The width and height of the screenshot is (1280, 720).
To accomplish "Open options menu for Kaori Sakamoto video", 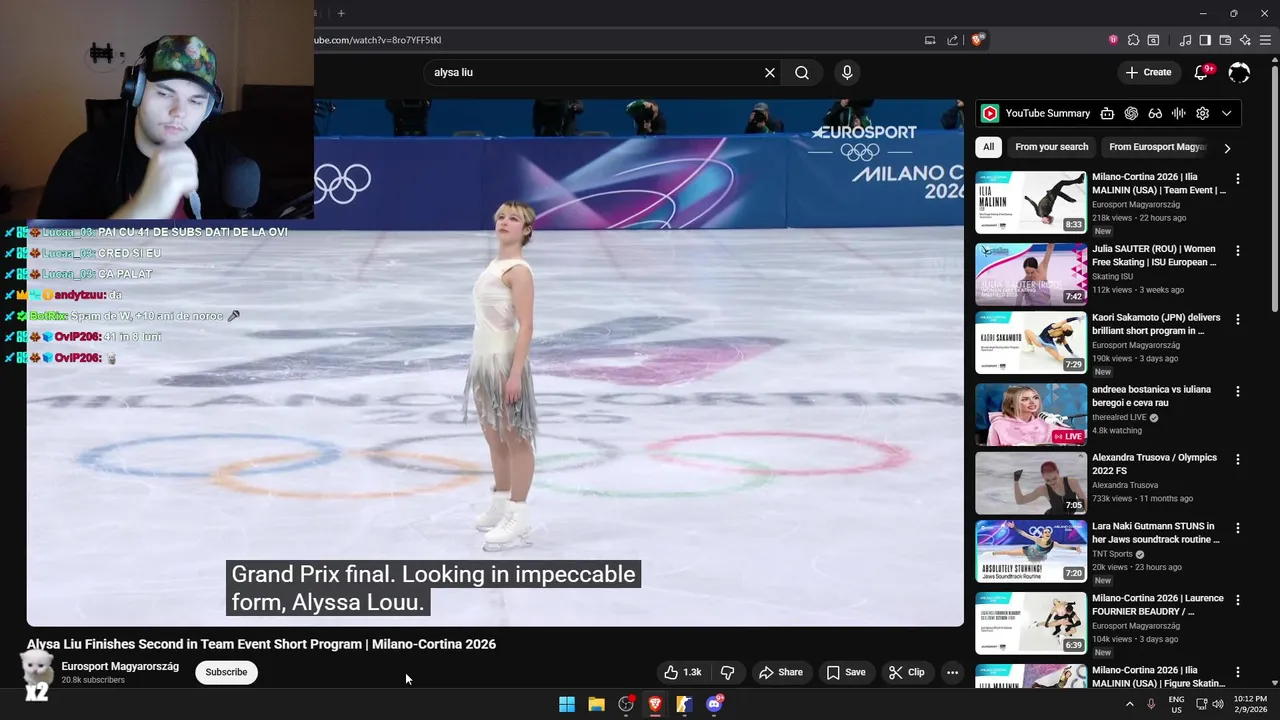I will click(1238, 319).
